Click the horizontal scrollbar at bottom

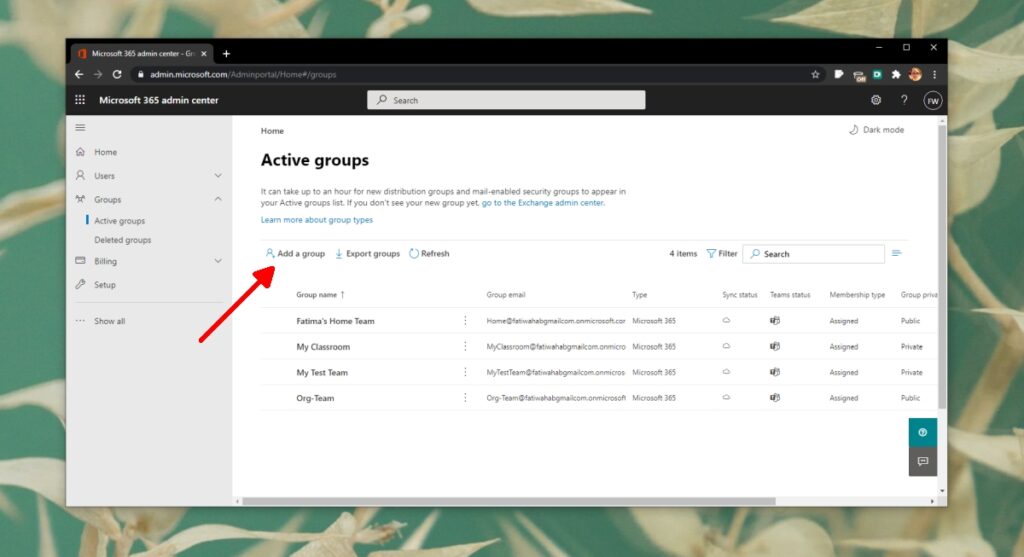(509, 501)
